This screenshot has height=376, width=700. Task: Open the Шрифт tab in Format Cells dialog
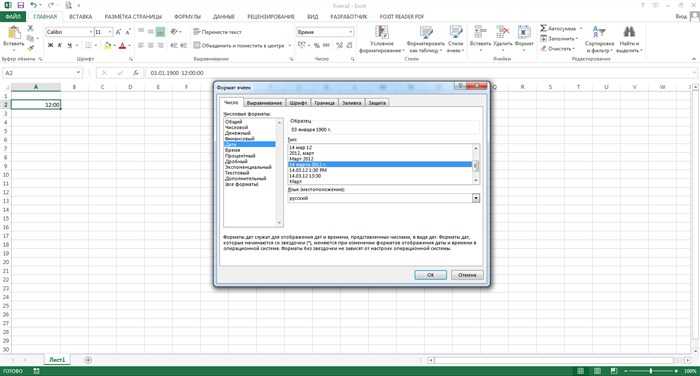(298, 103)
